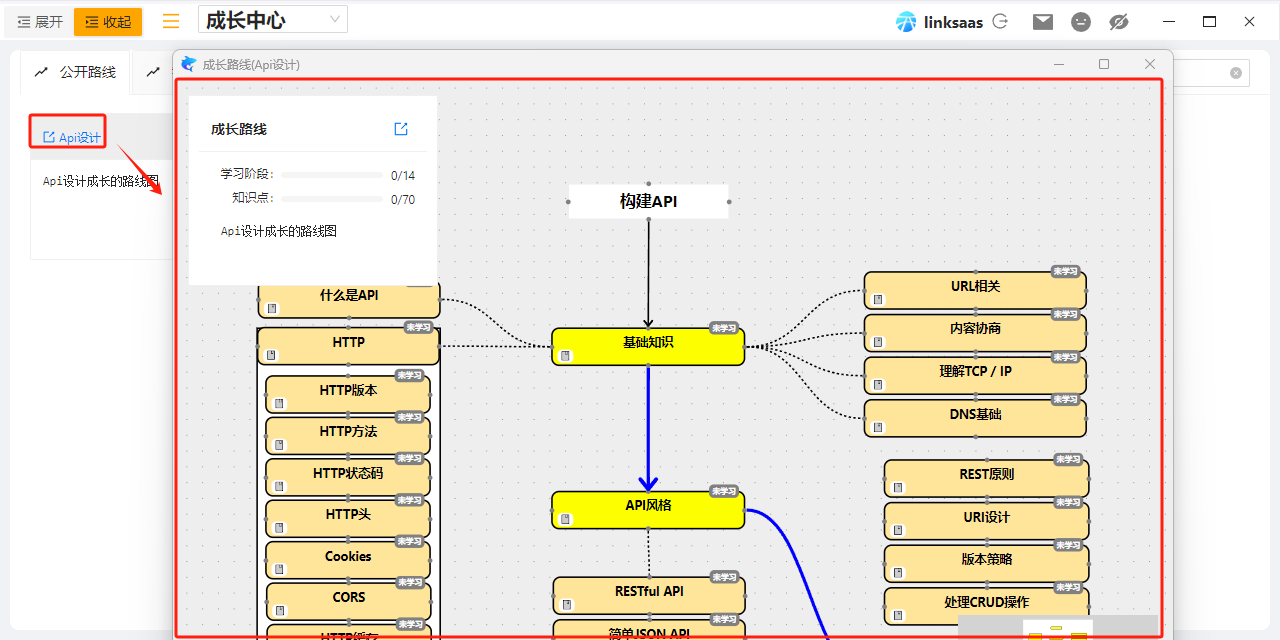
Task: Click the 展开 expand button
Action: [40, 22]
